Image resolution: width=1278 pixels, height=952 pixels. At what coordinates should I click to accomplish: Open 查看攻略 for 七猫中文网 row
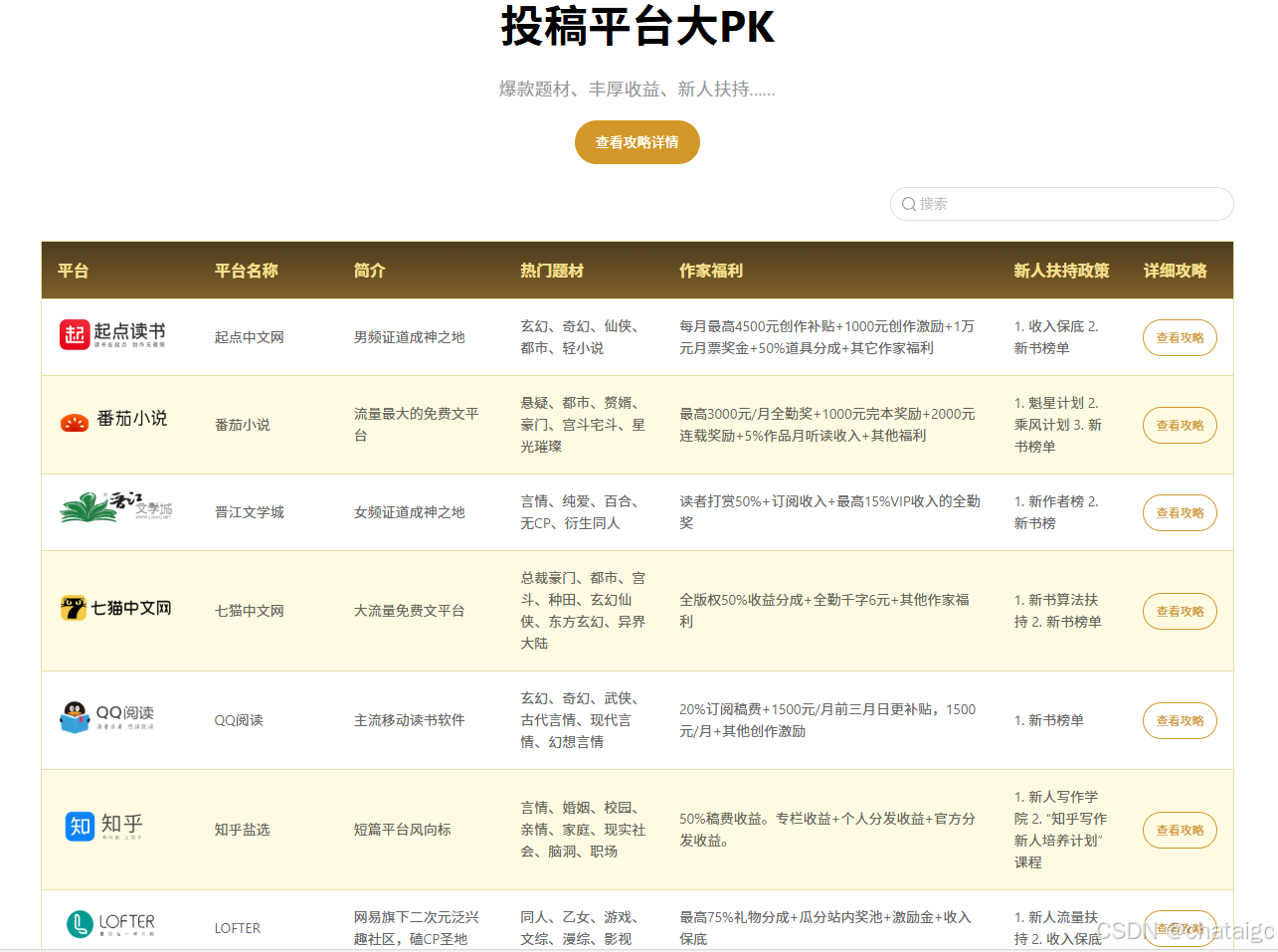[1180, 612]
